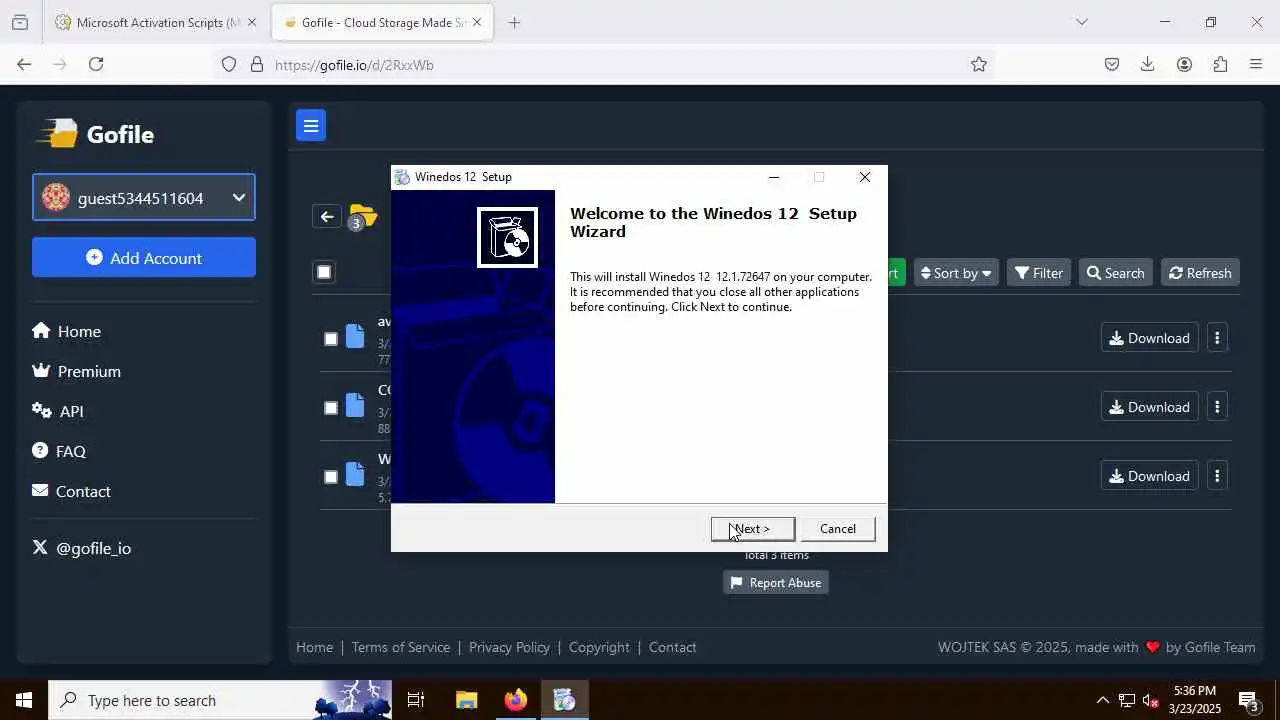This screenshot has width=1280, height=720.
Task: Open footer Home link
Action: coord(314,647)
